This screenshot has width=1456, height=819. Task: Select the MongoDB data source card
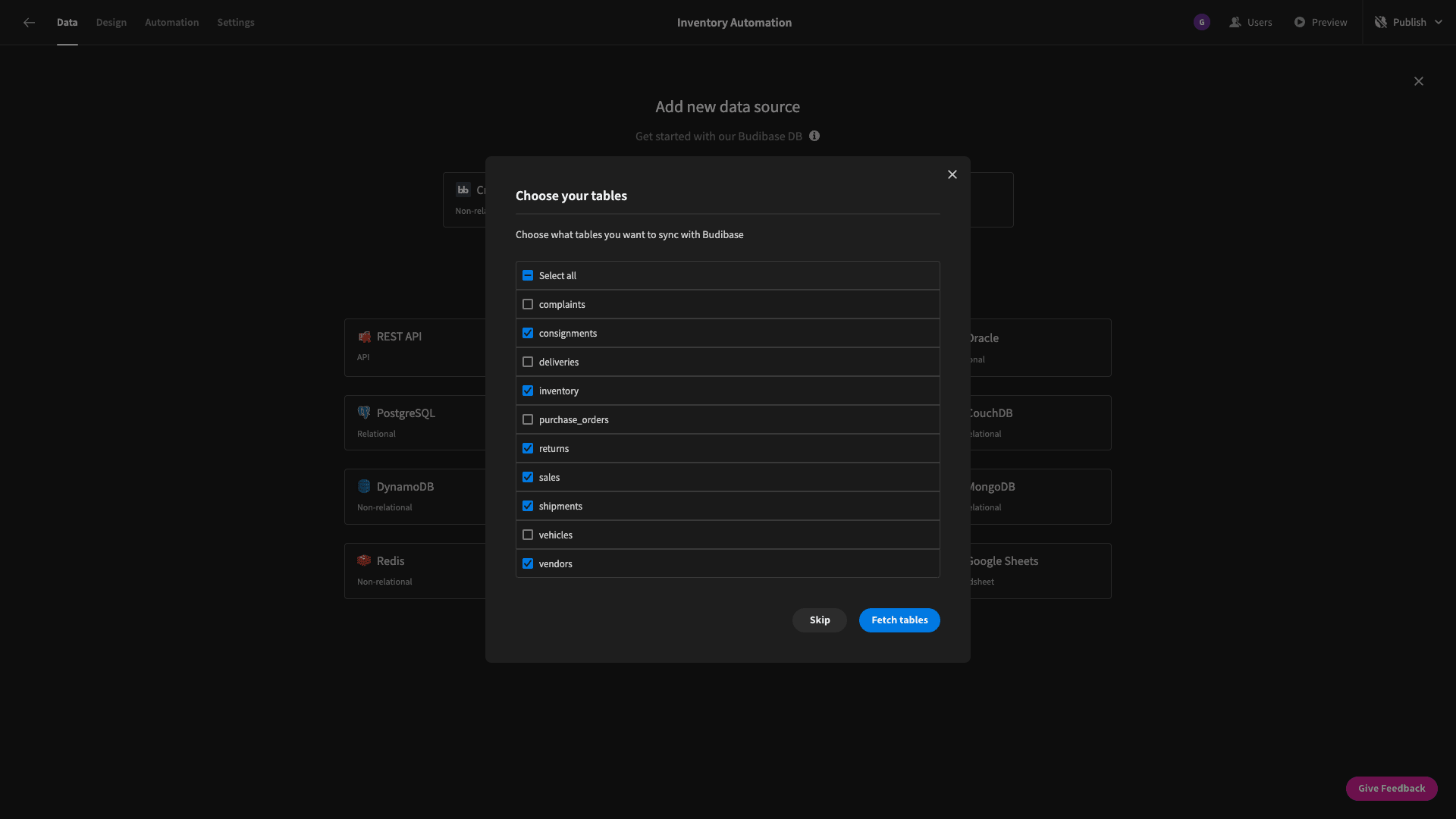(x=1040, y=497)
